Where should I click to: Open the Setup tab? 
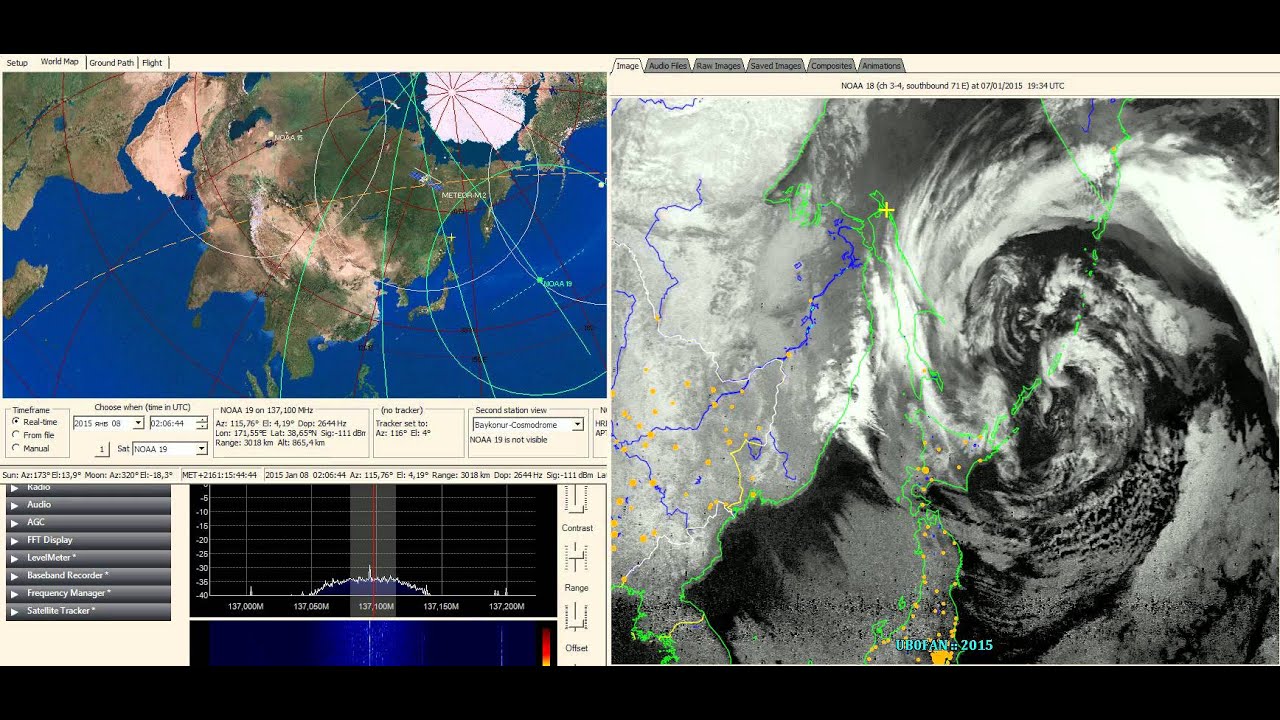point(17,63)
